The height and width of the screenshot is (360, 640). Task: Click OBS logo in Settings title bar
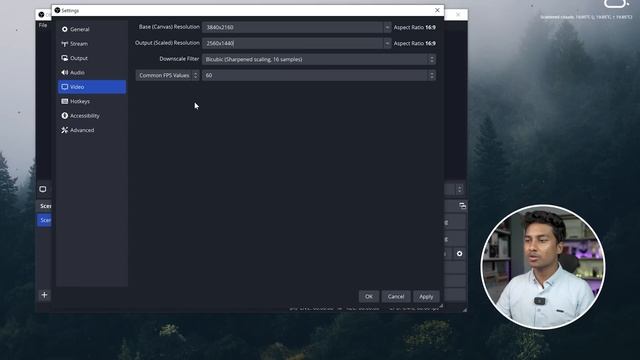58,10
